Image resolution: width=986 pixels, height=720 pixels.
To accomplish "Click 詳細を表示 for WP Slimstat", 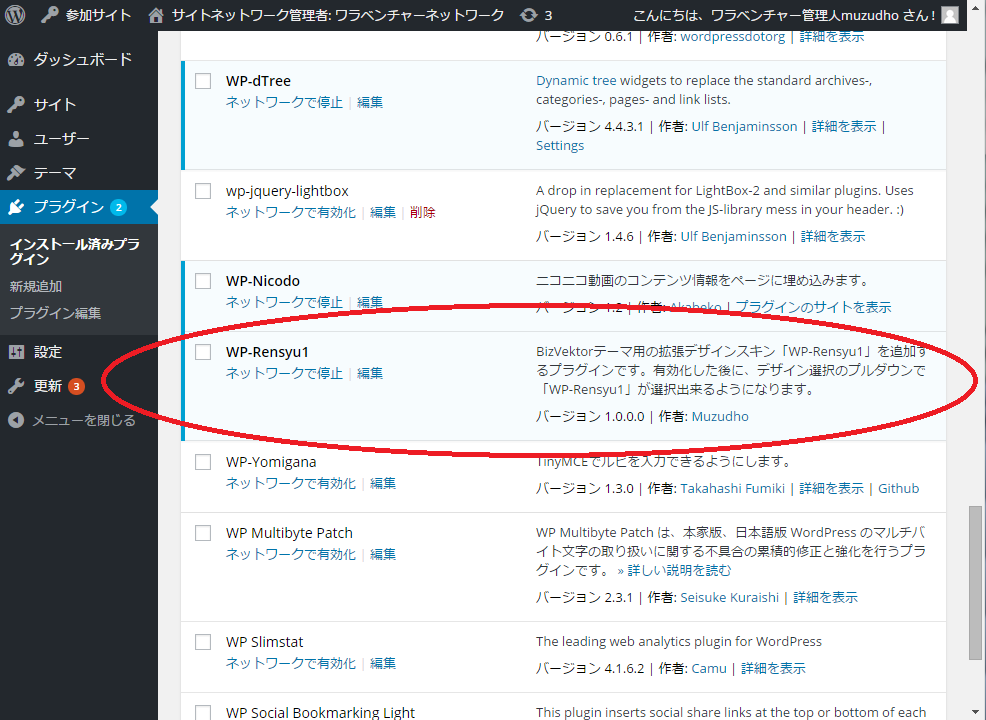I will [773, 668].
